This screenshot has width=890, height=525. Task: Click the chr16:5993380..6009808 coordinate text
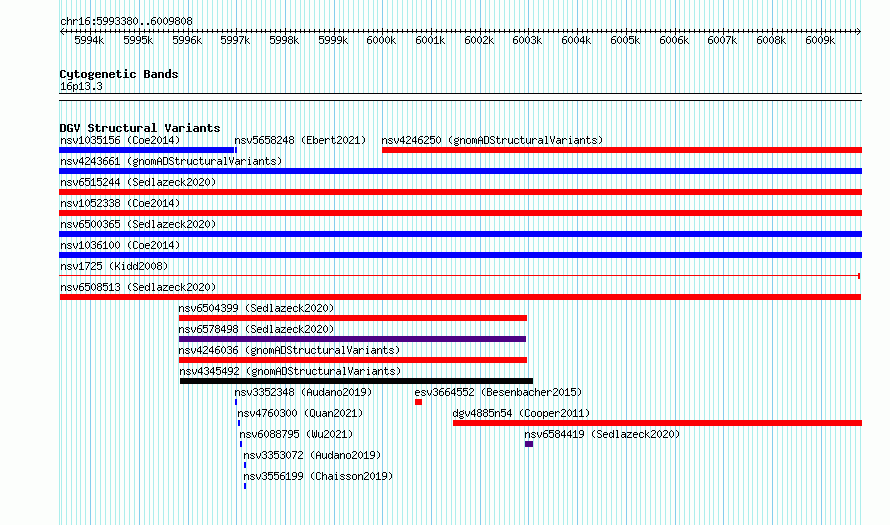pyautogui.click(x=126, y=22)
